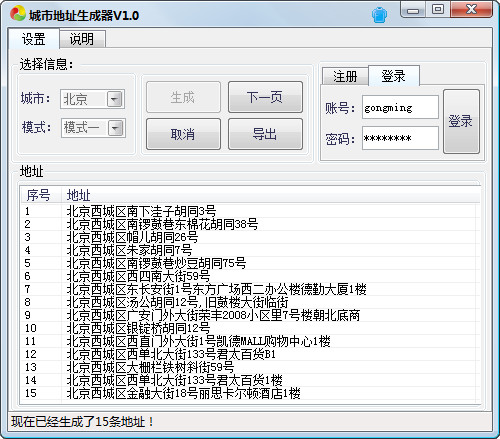Minimize the 城市地址生成器 window
Screen dimensions: 500x439
(413, 10)
